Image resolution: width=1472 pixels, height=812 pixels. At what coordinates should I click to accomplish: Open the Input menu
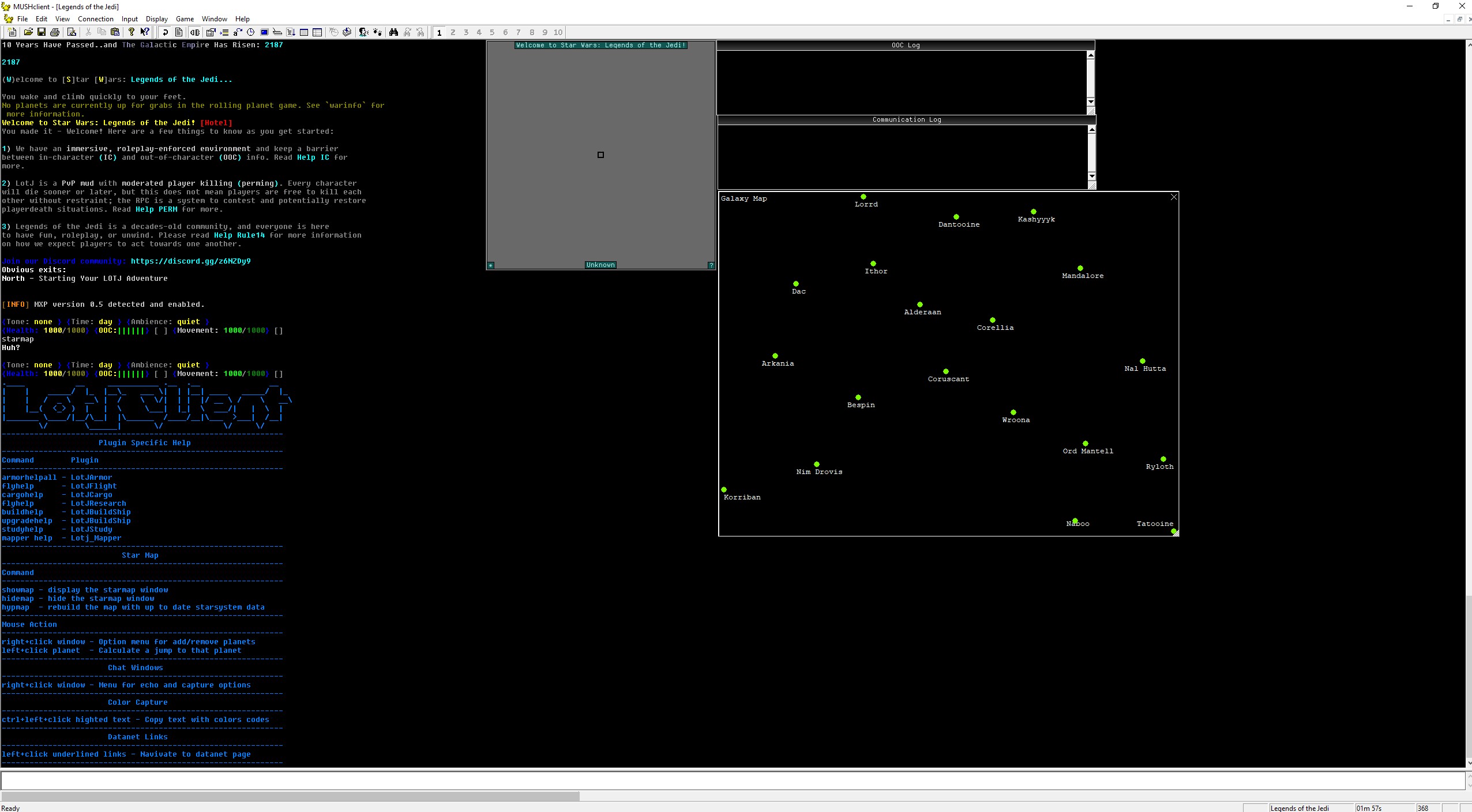point(130,19)
